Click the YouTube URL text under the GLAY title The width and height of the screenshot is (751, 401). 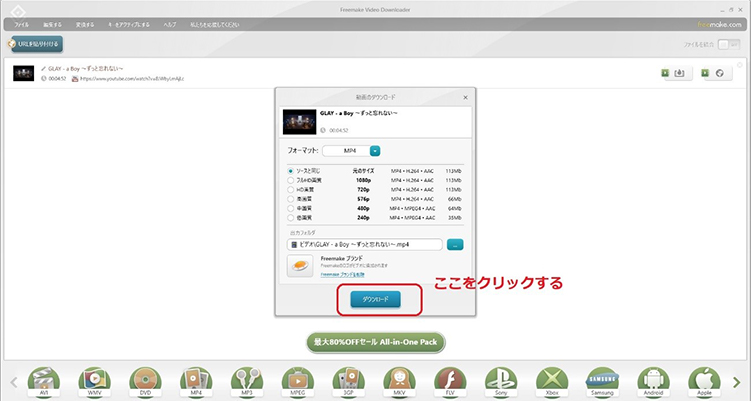[x=132, y=79]
